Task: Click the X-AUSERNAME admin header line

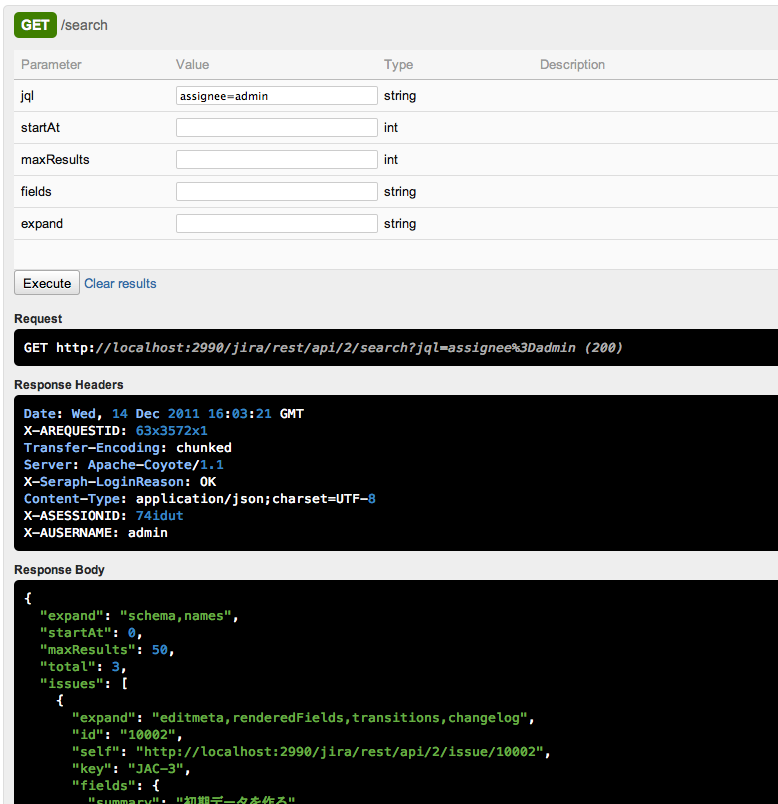Action: click(96, 533)
